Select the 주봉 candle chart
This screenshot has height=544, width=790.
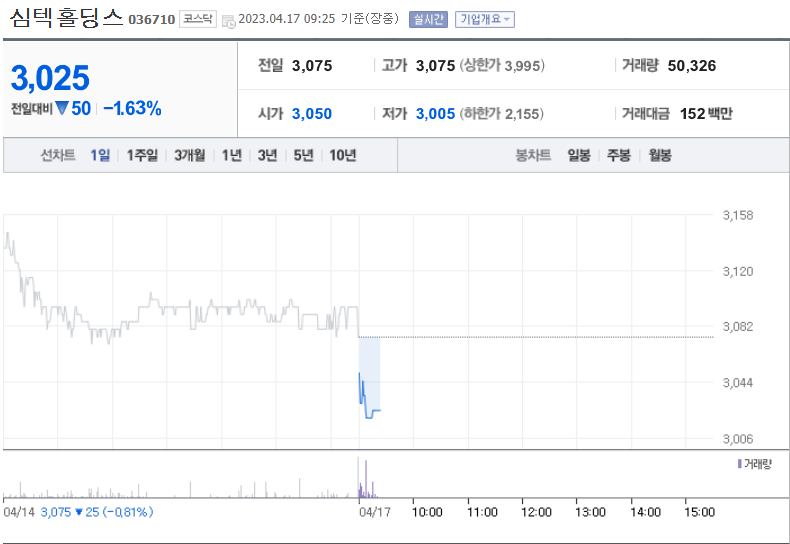[619, 155]
